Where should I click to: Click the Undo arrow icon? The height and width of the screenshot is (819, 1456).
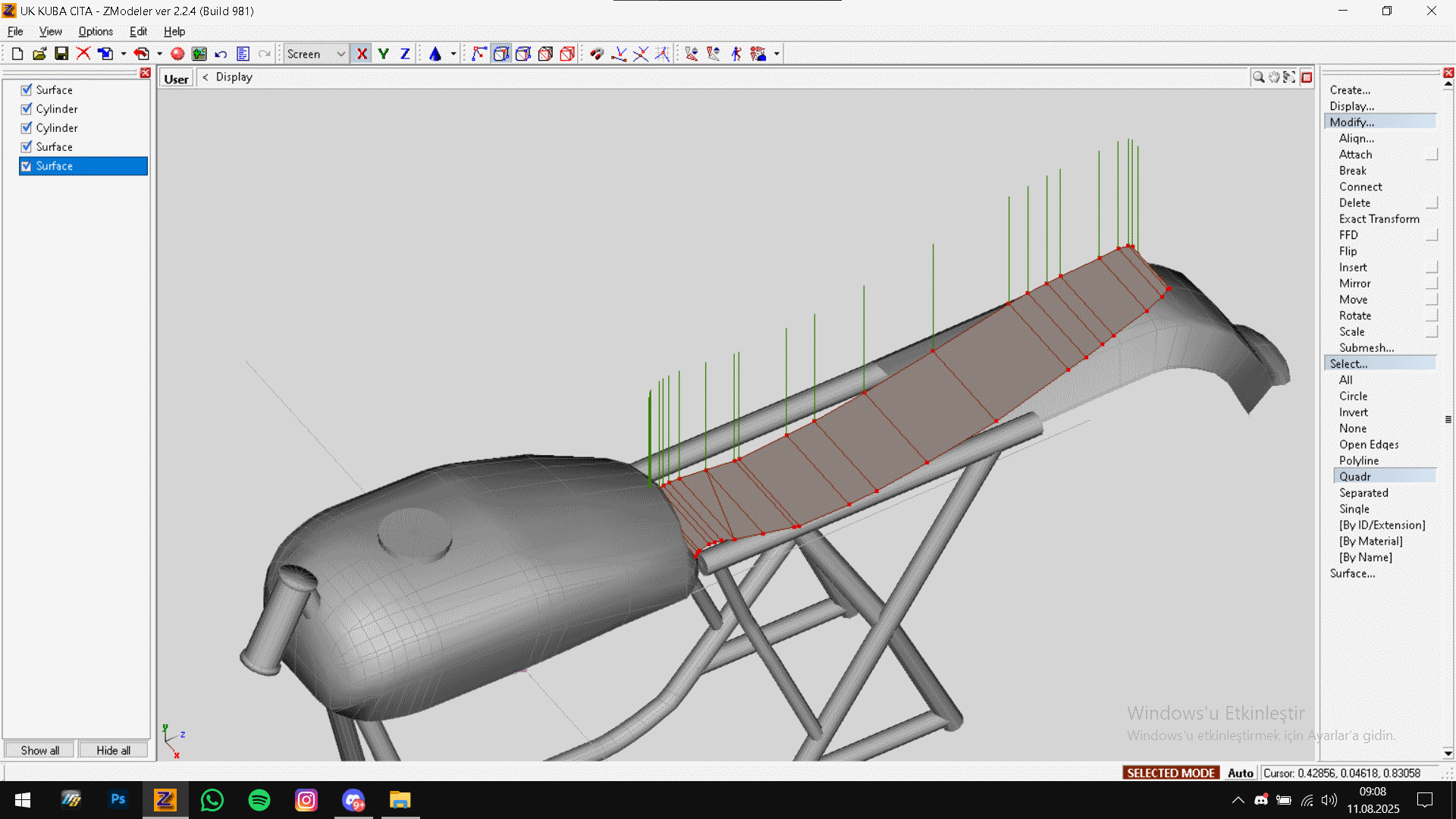(x=221, y=54)
